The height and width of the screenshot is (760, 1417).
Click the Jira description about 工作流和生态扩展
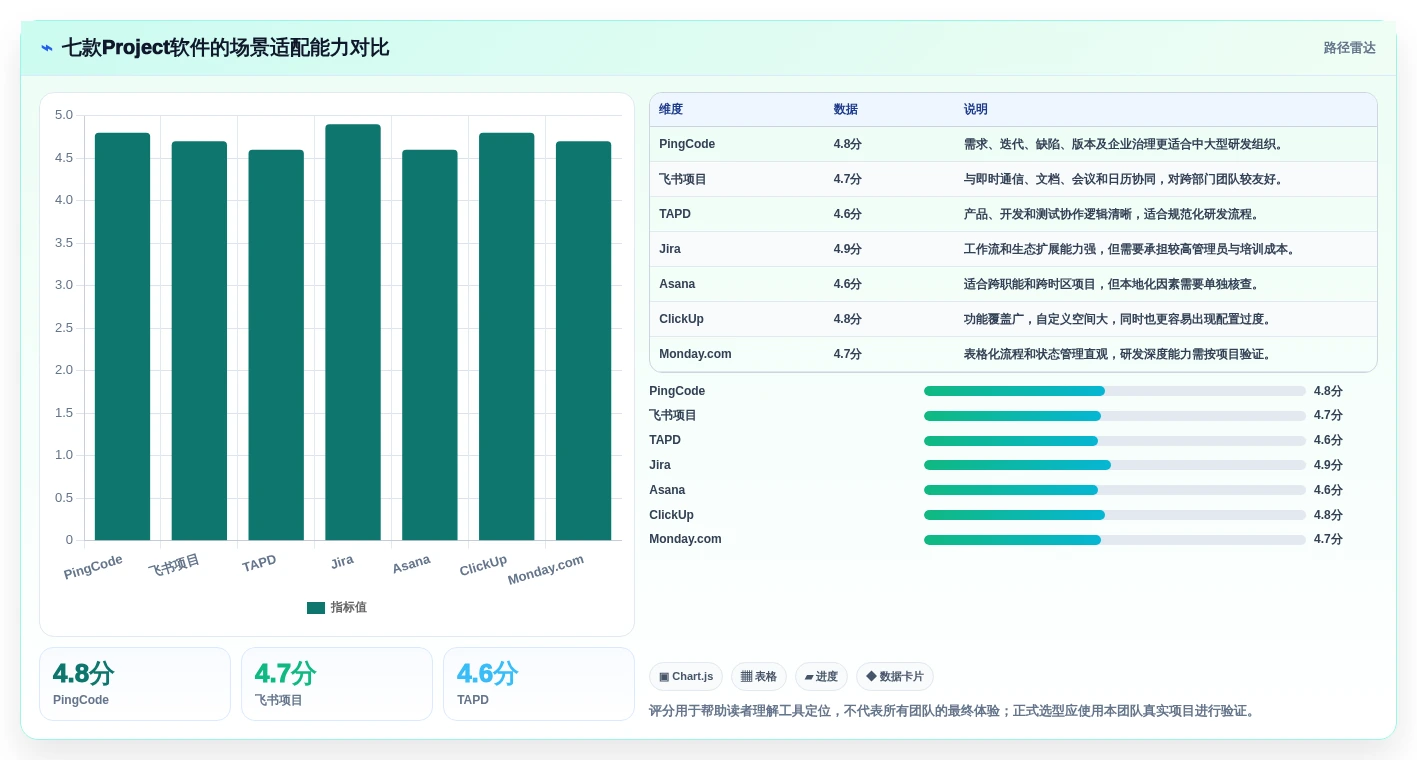tap(1131, 249)
